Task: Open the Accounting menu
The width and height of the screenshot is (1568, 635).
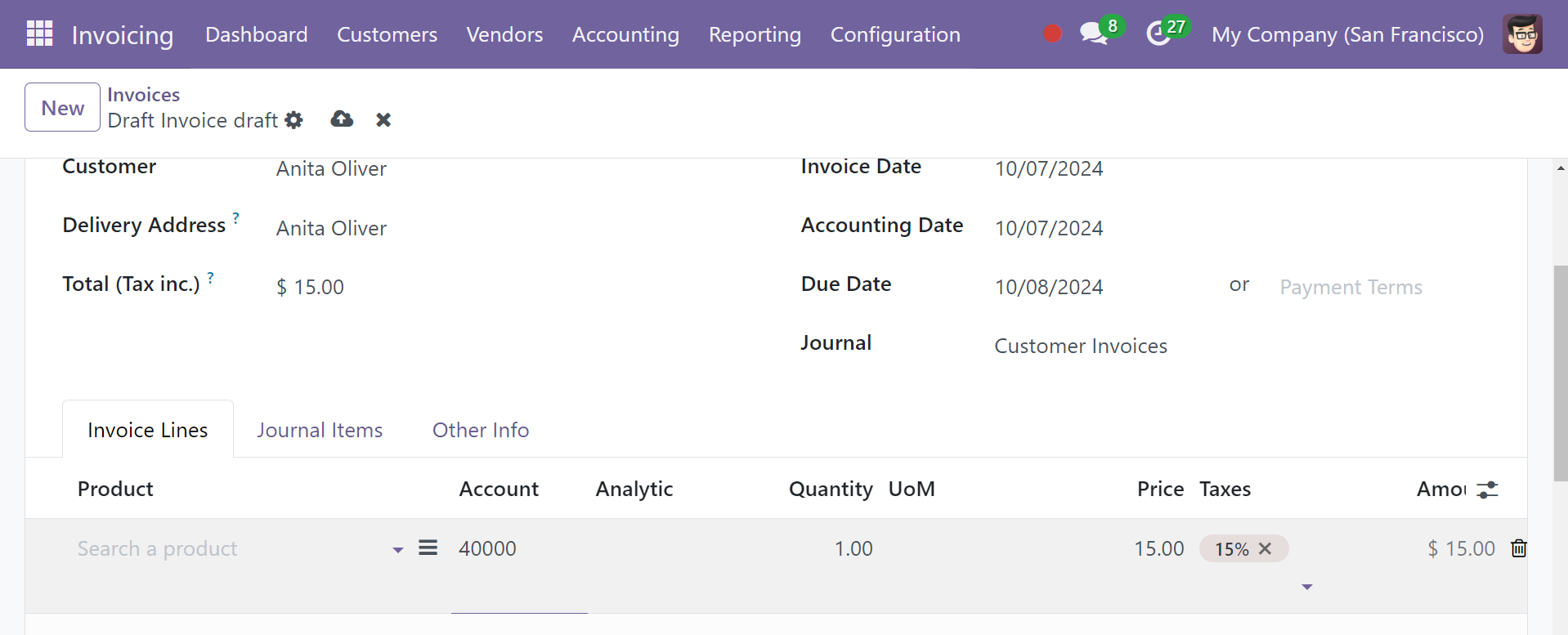Action: pyautogui.click(x=625, y=34)
